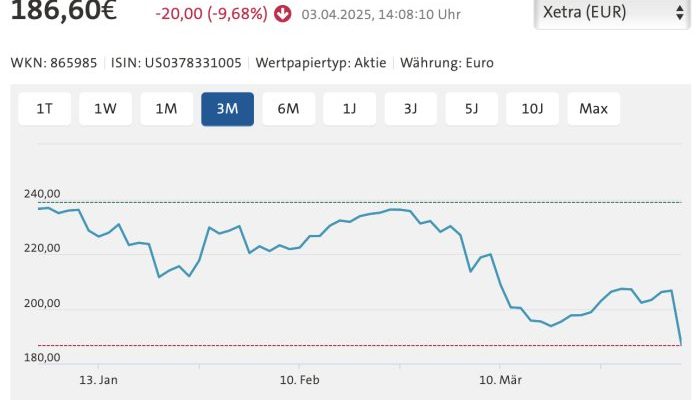Show the Max time range
This screenshot has height=400, width=700.
tap(594, 109)
